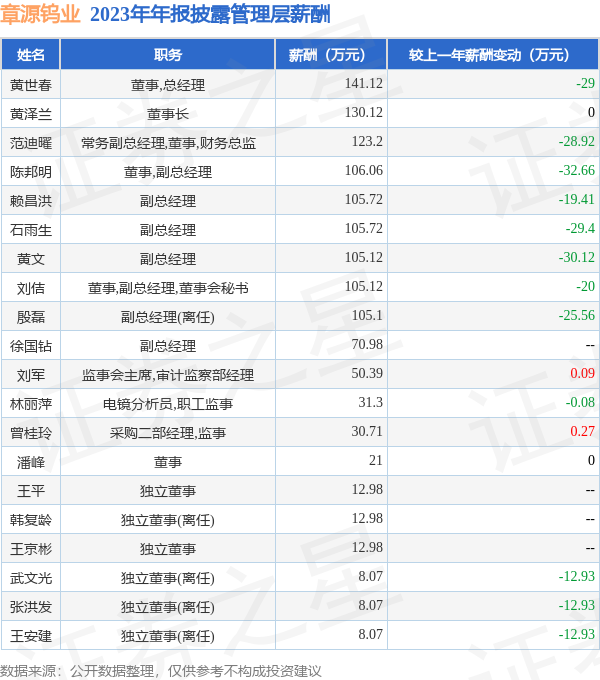Select the name 范迪曜
This screenshot has height=680, width=600.
click(31, 143)
